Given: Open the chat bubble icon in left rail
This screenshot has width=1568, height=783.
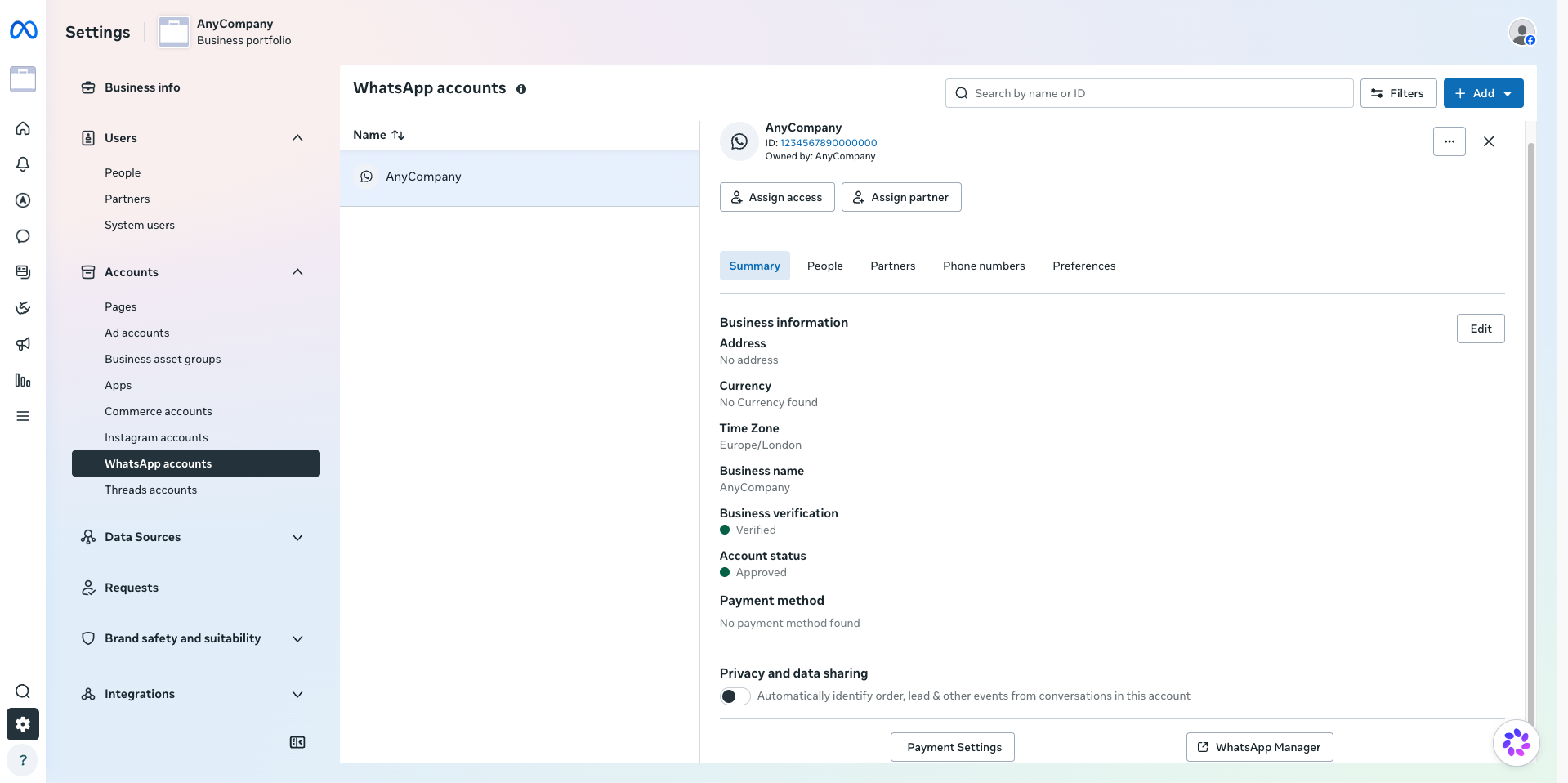Looking at the screenshot, I should pyautogui.click(x=23, y=236).
